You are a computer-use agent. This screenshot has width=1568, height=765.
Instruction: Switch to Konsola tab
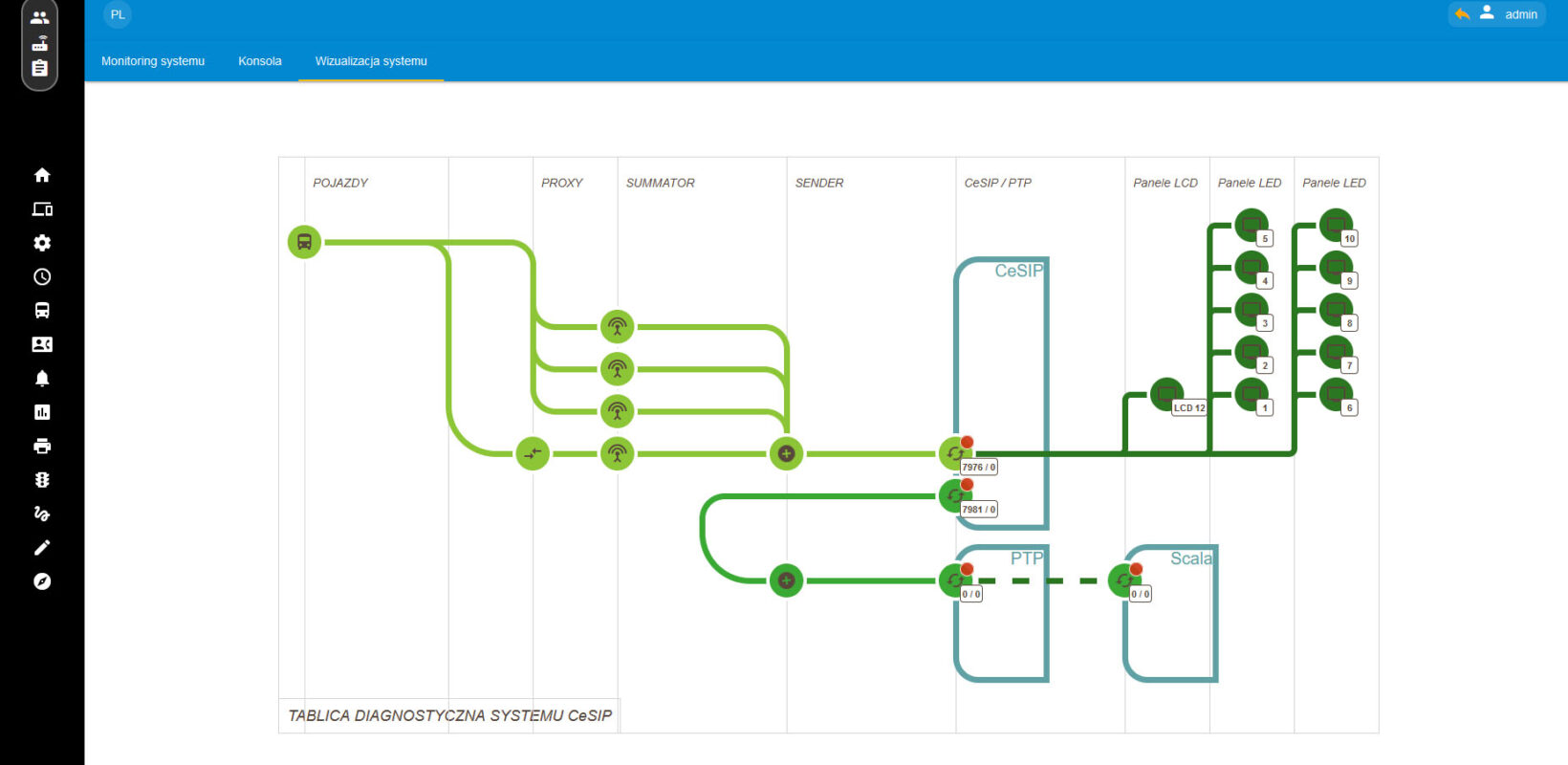260,61
